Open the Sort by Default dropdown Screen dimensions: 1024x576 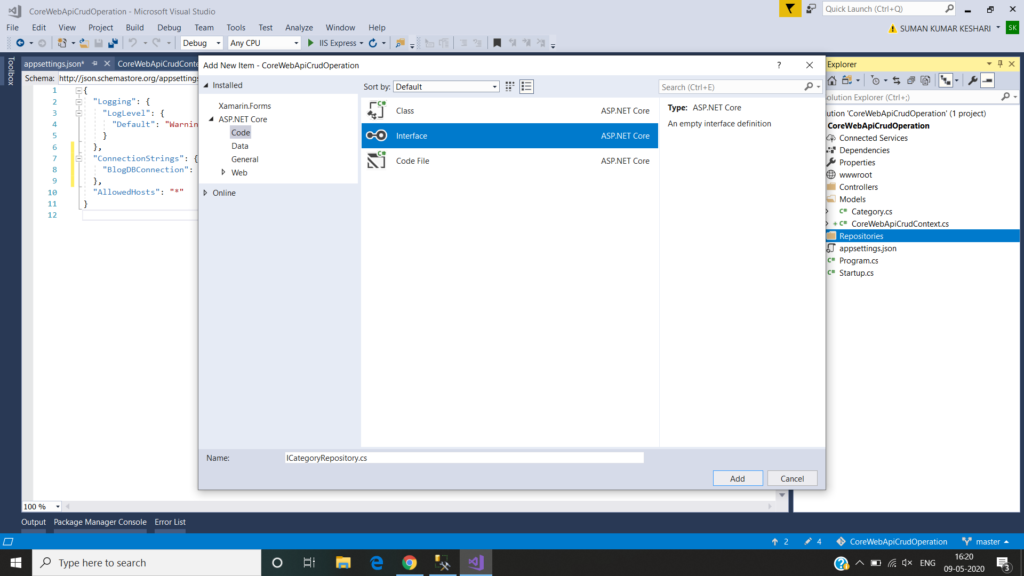pyautogui.click(x=446, y=86)
